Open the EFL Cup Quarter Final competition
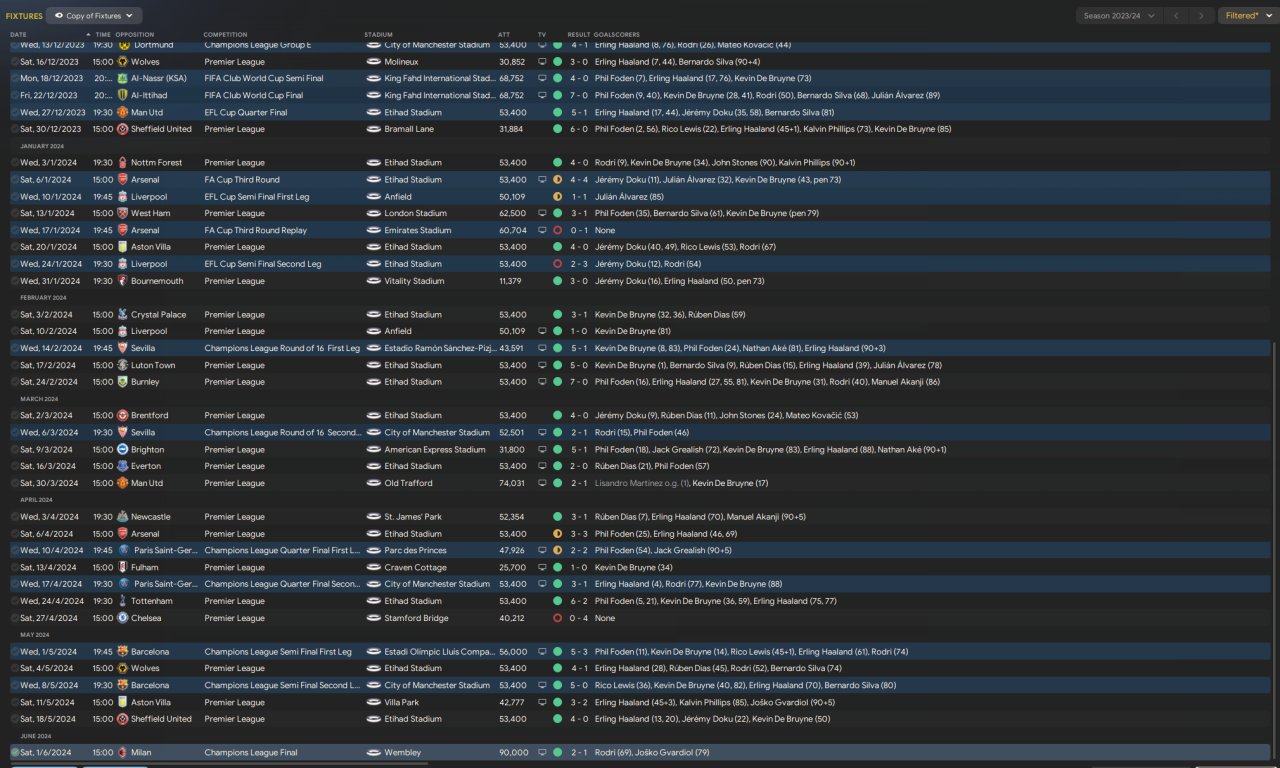The width and height of the screenshot is (1280, 768). 246,113
